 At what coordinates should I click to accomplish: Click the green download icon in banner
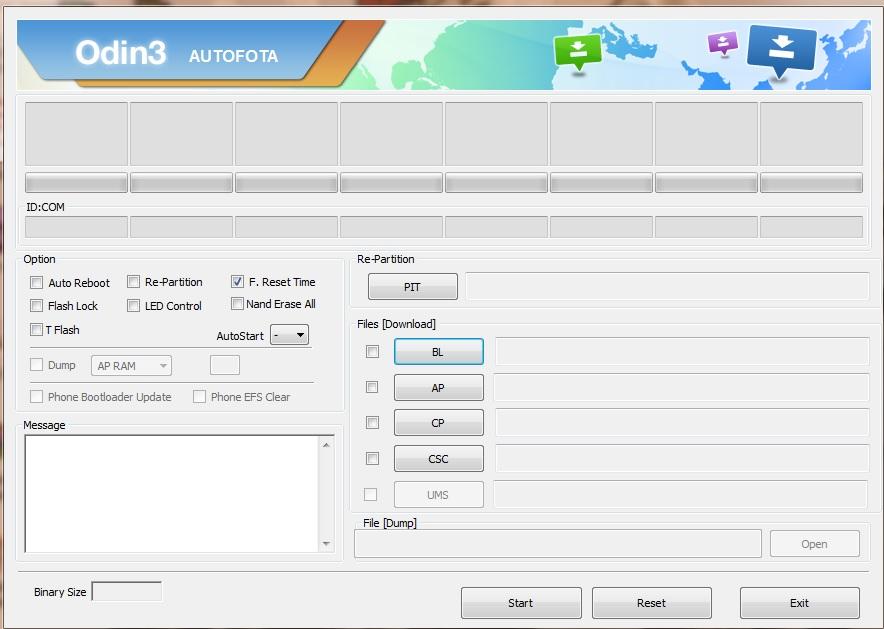pos(578,53)
